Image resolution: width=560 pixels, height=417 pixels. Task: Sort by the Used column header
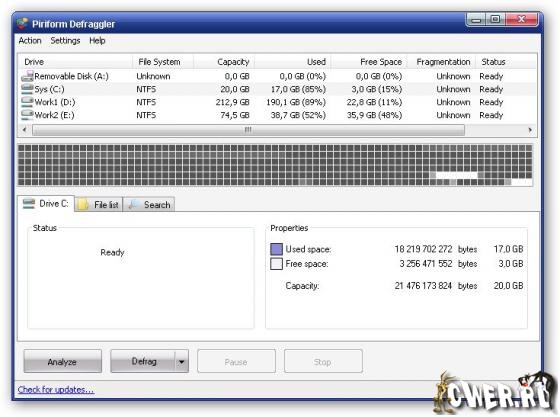pos(293,62)
